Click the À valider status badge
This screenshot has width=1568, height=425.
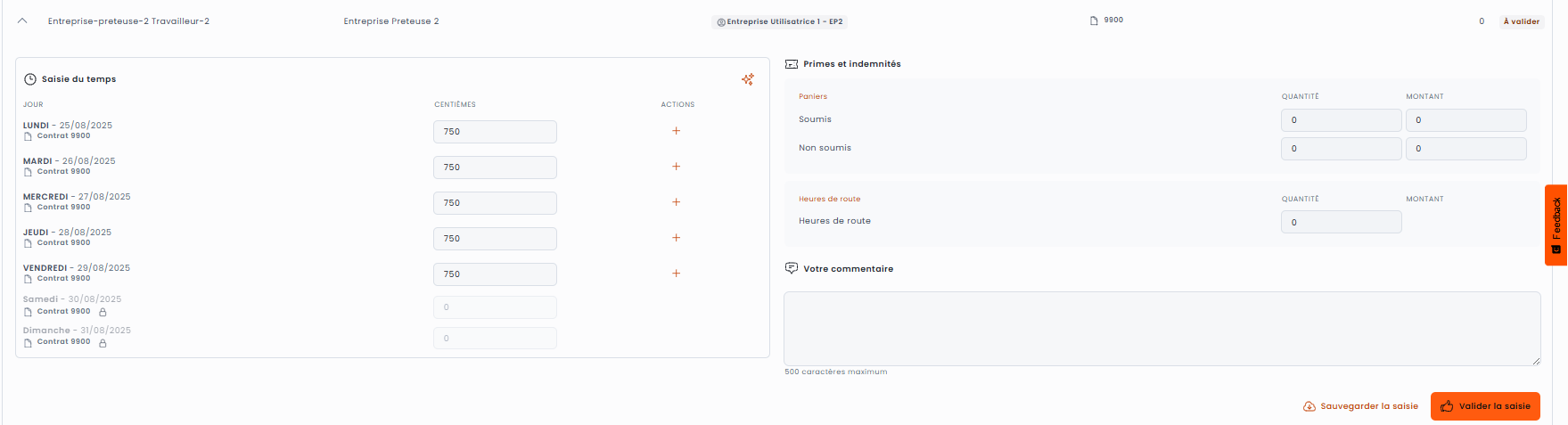(x=1521, y=21)
